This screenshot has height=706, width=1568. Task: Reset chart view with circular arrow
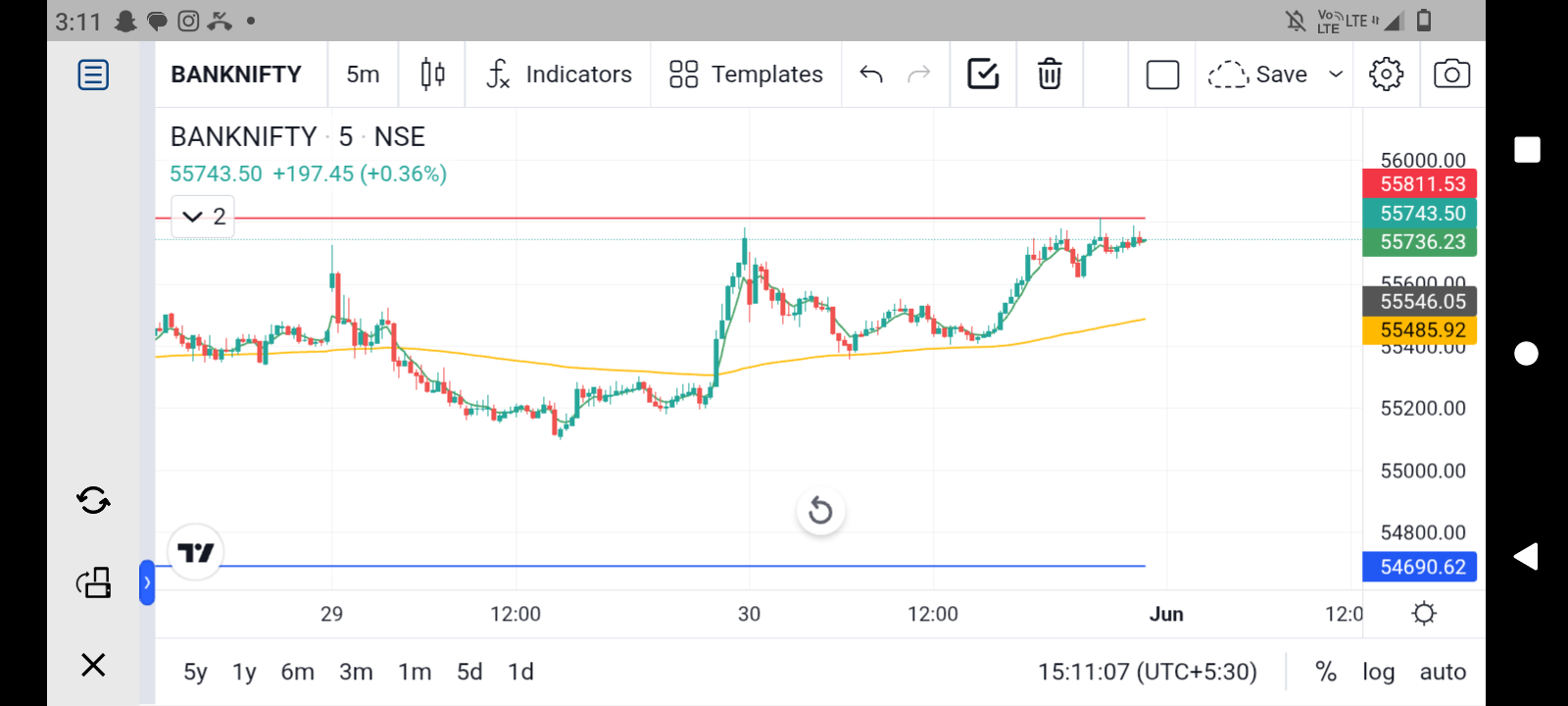[x=820, y=511]
